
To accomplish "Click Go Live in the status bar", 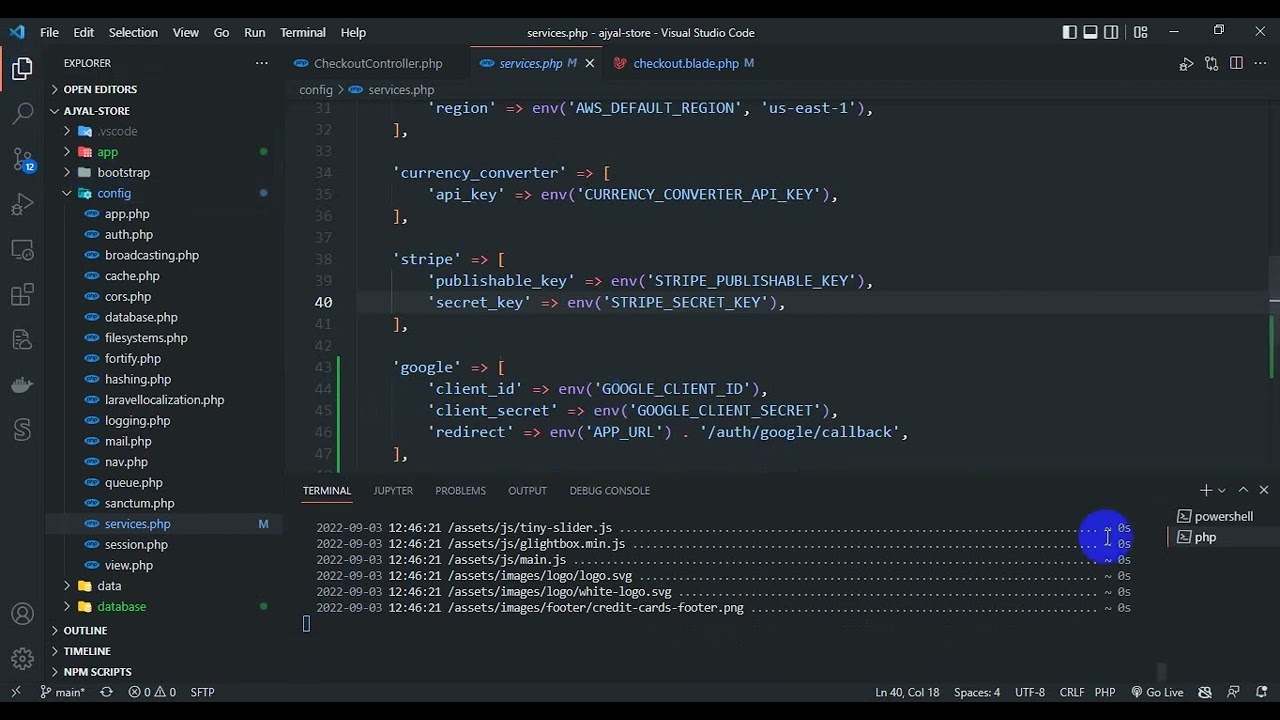I will 1157,692.
